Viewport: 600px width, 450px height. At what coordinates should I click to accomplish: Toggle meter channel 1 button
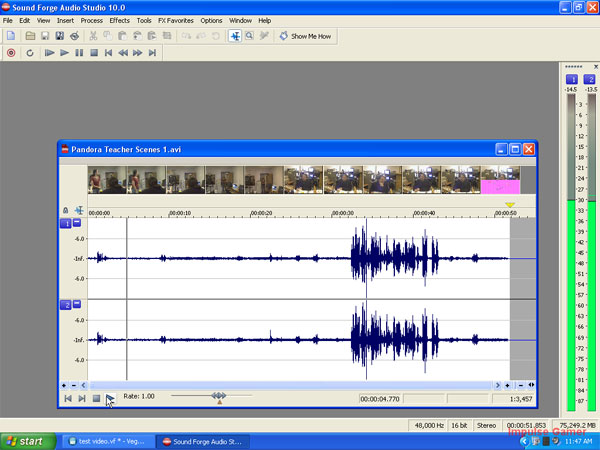click(x=572, y=79)
